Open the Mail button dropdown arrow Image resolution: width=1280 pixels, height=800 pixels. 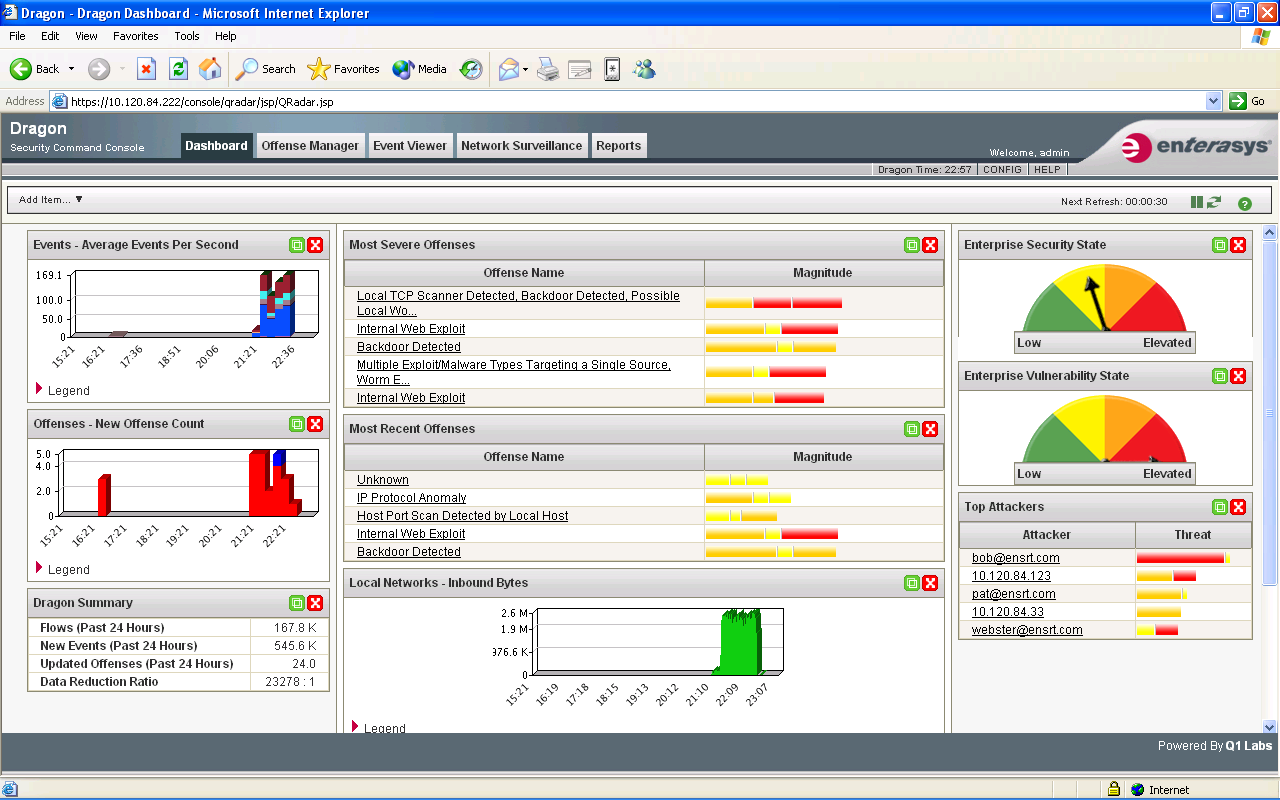coord(526,69)
